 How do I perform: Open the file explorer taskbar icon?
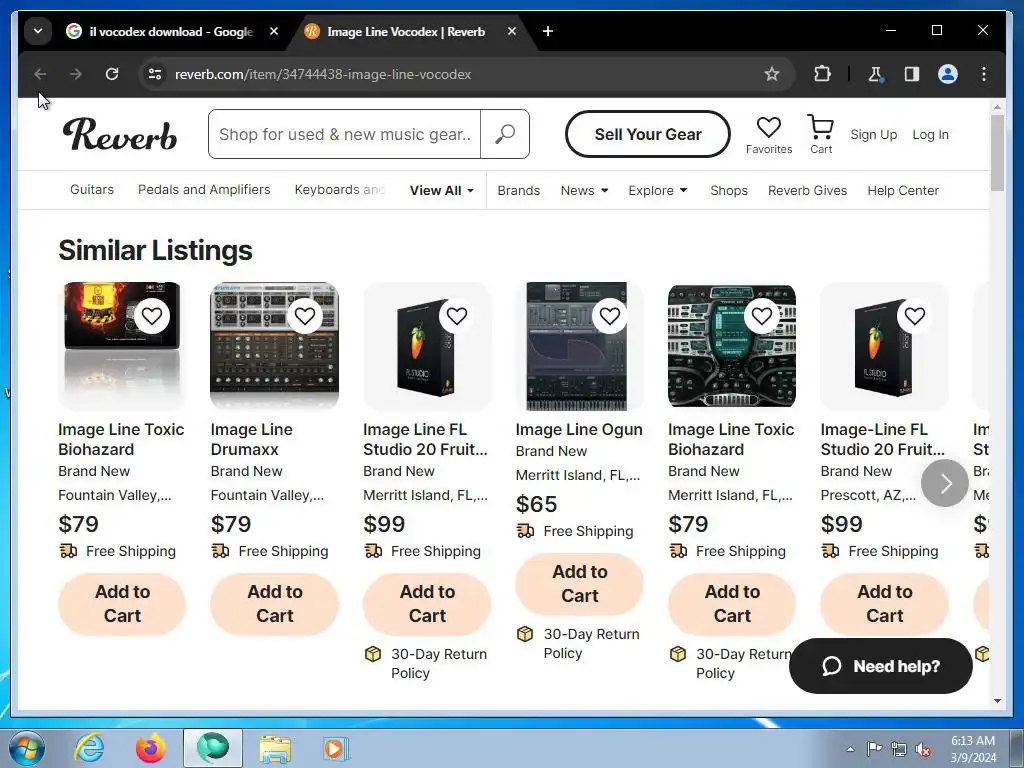tap(275, 748)
